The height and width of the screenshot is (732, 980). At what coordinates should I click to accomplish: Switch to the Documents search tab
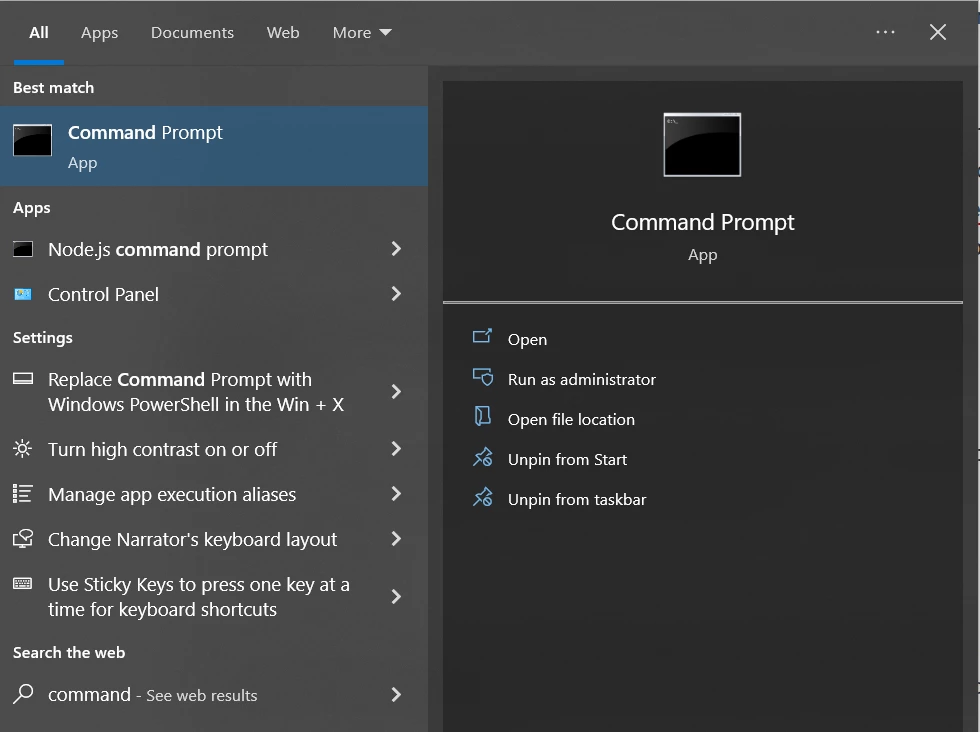point(192,33)
